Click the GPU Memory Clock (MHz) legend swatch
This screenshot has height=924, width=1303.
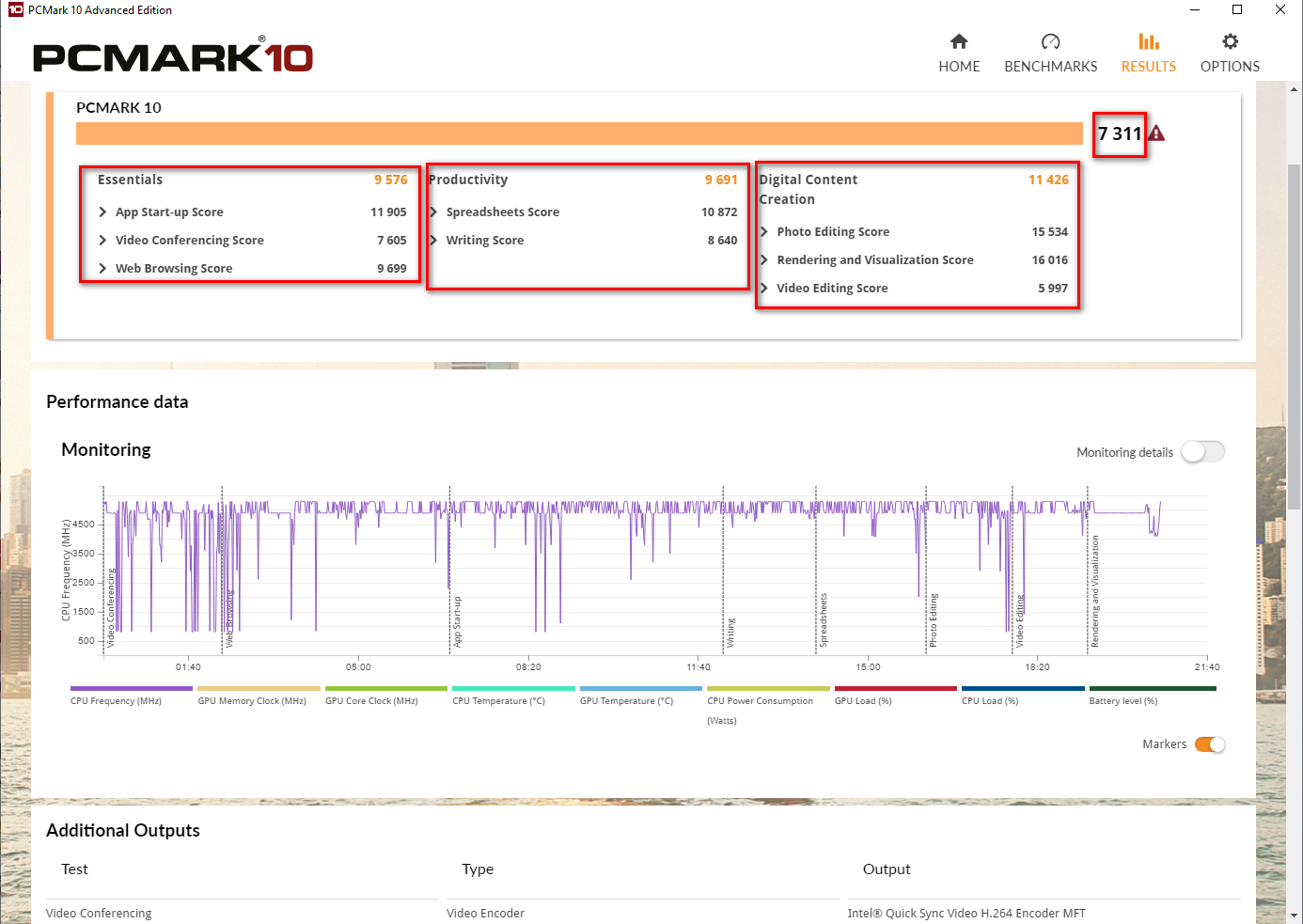tap(259, 688)
